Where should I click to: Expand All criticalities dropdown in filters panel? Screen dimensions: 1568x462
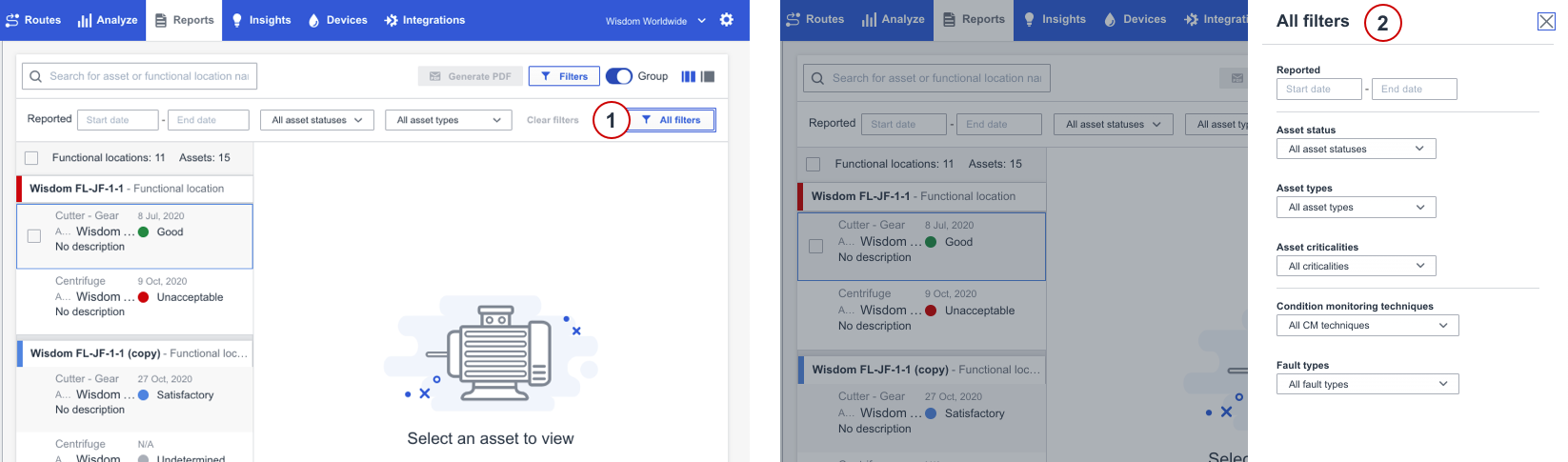1356,266
